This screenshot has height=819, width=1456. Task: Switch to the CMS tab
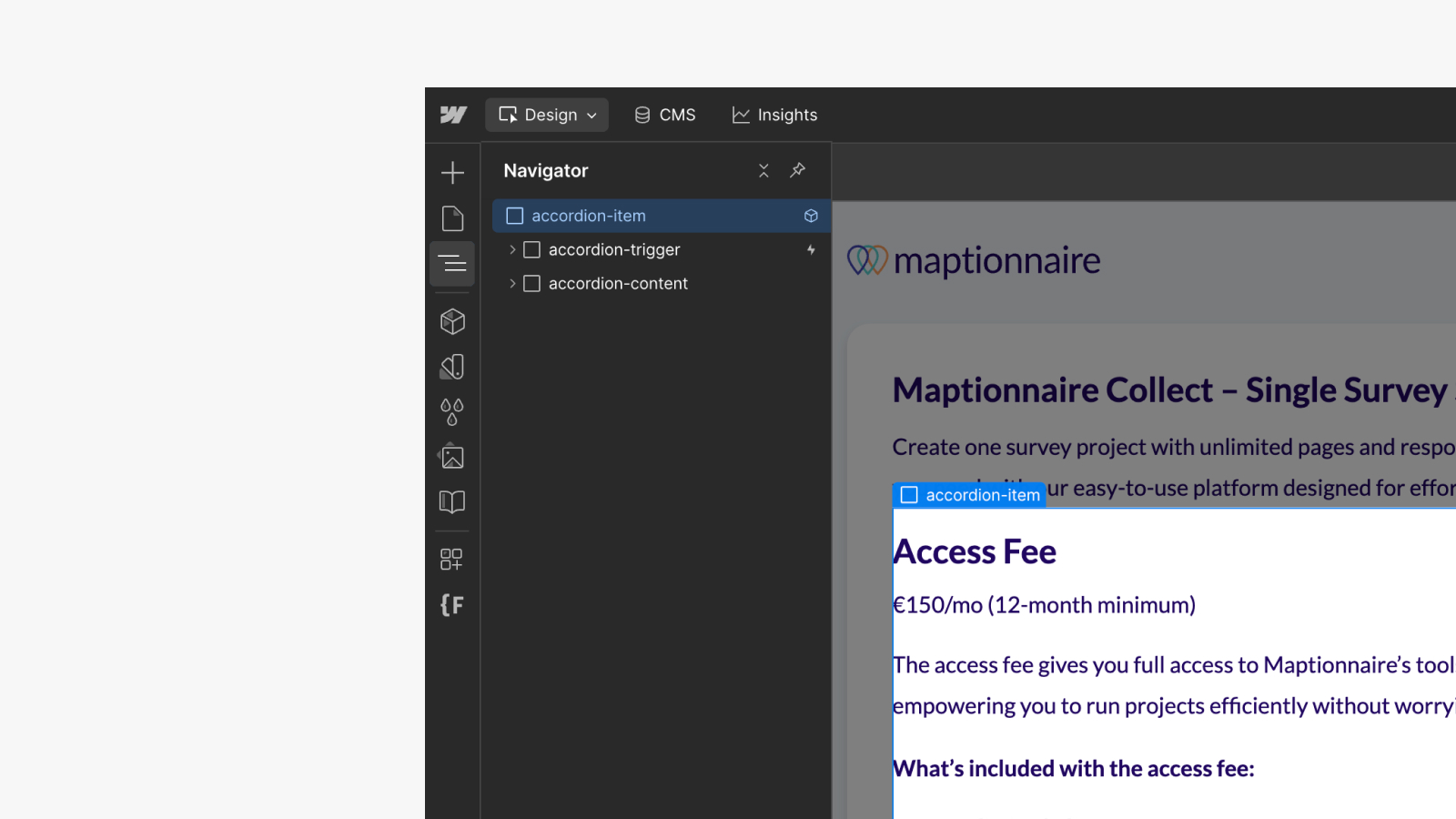point(664,115)
